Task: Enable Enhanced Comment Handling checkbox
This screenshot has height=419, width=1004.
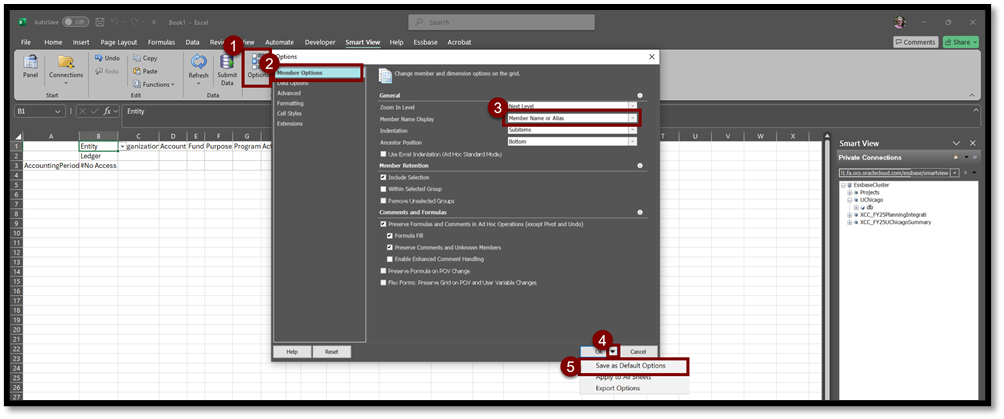Action: [389, 259]
